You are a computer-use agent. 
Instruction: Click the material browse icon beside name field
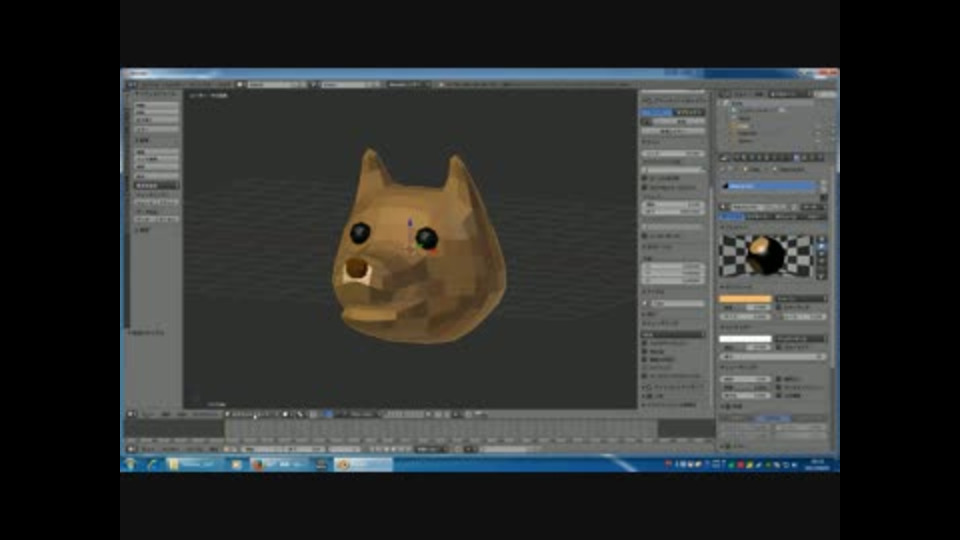click(725, 207)
